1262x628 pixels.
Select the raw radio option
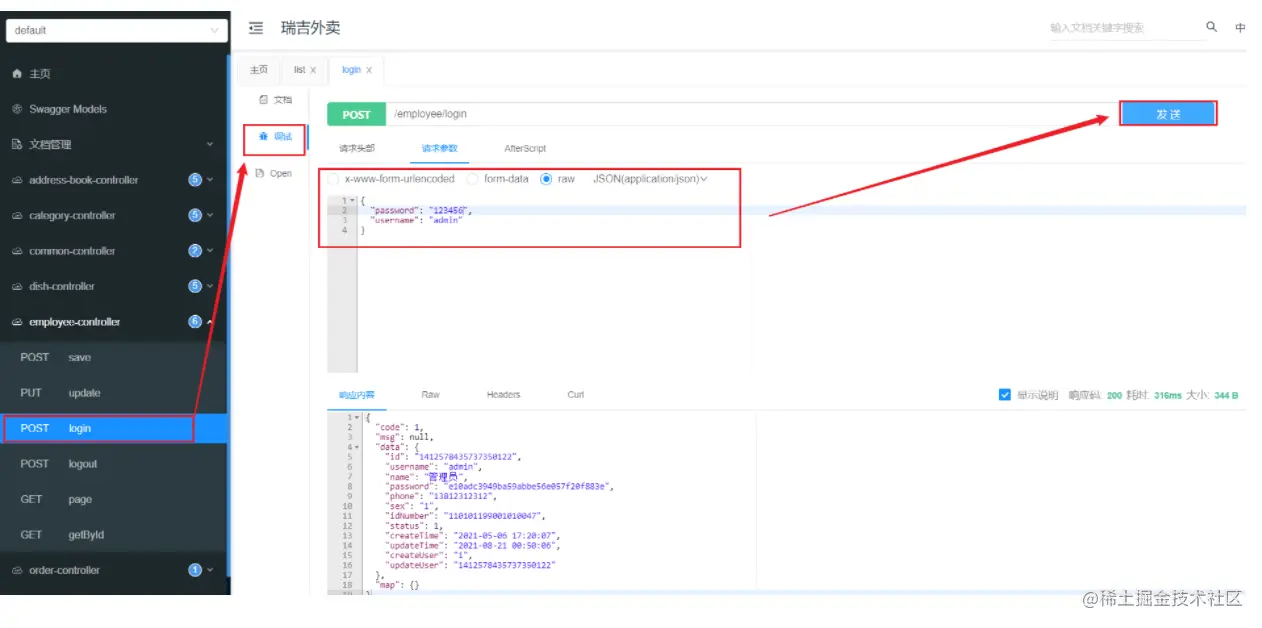546,179
